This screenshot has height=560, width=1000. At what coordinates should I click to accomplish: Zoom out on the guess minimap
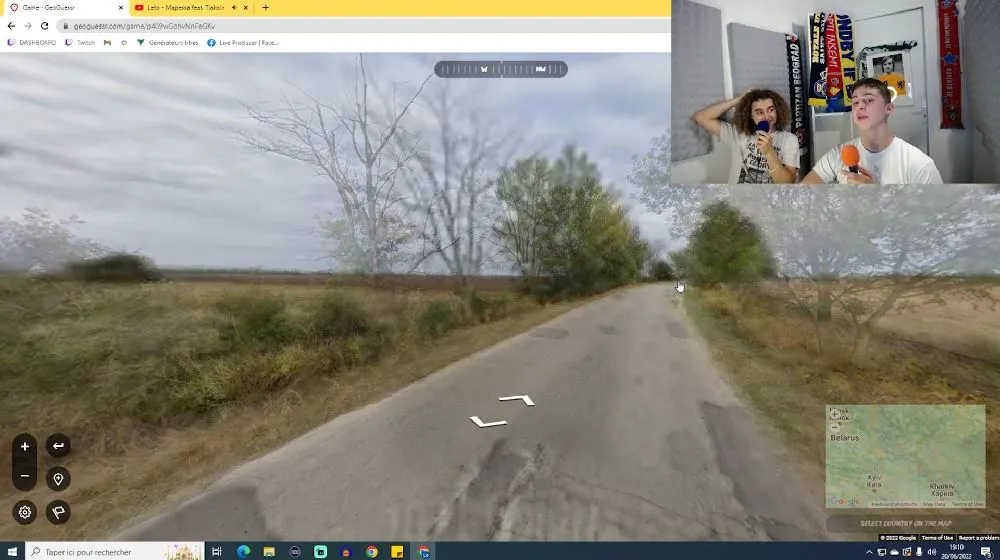coord(835,427)
